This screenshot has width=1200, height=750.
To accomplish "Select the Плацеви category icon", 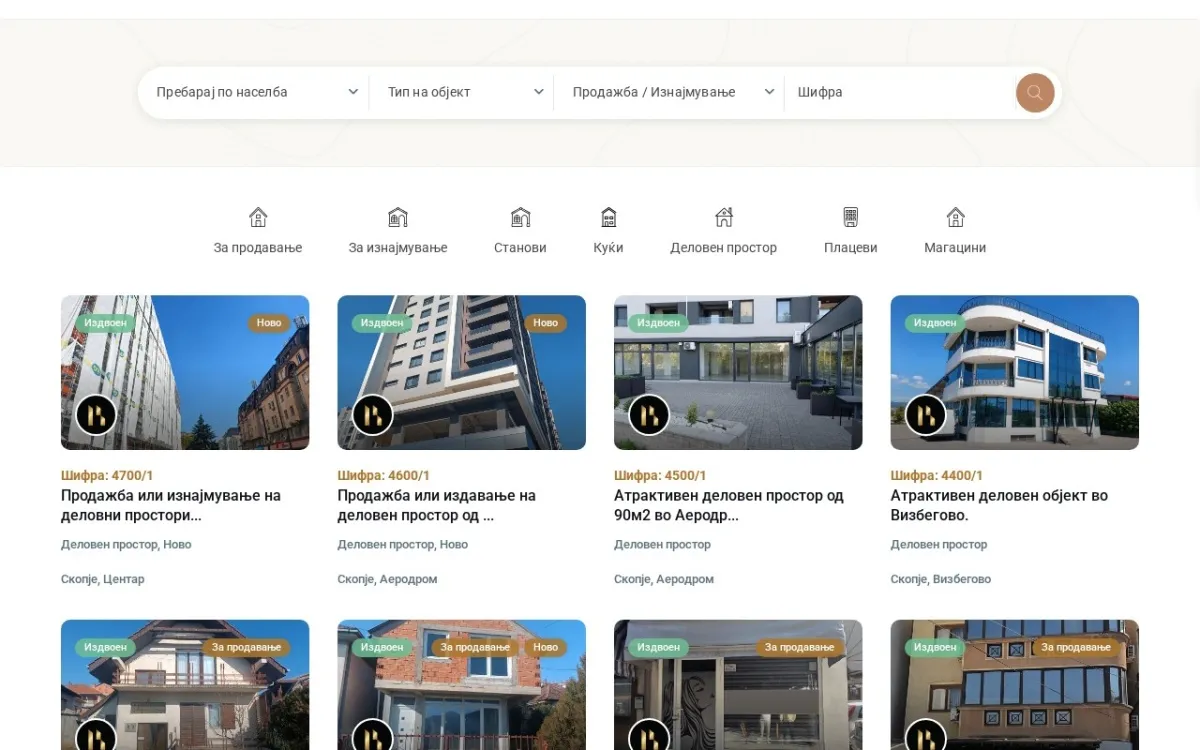I will click(x=851, y=217).
